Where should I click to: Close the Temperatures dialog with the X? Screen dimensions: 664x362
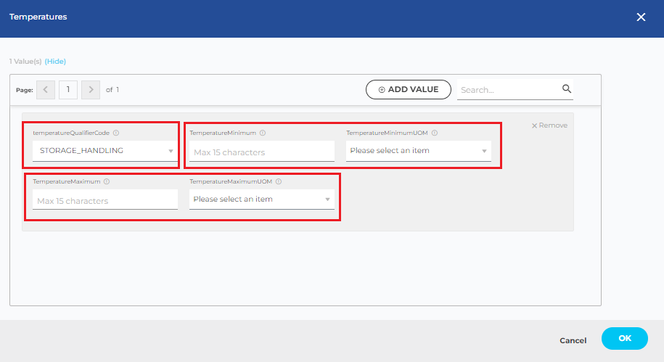click(641, 17)
